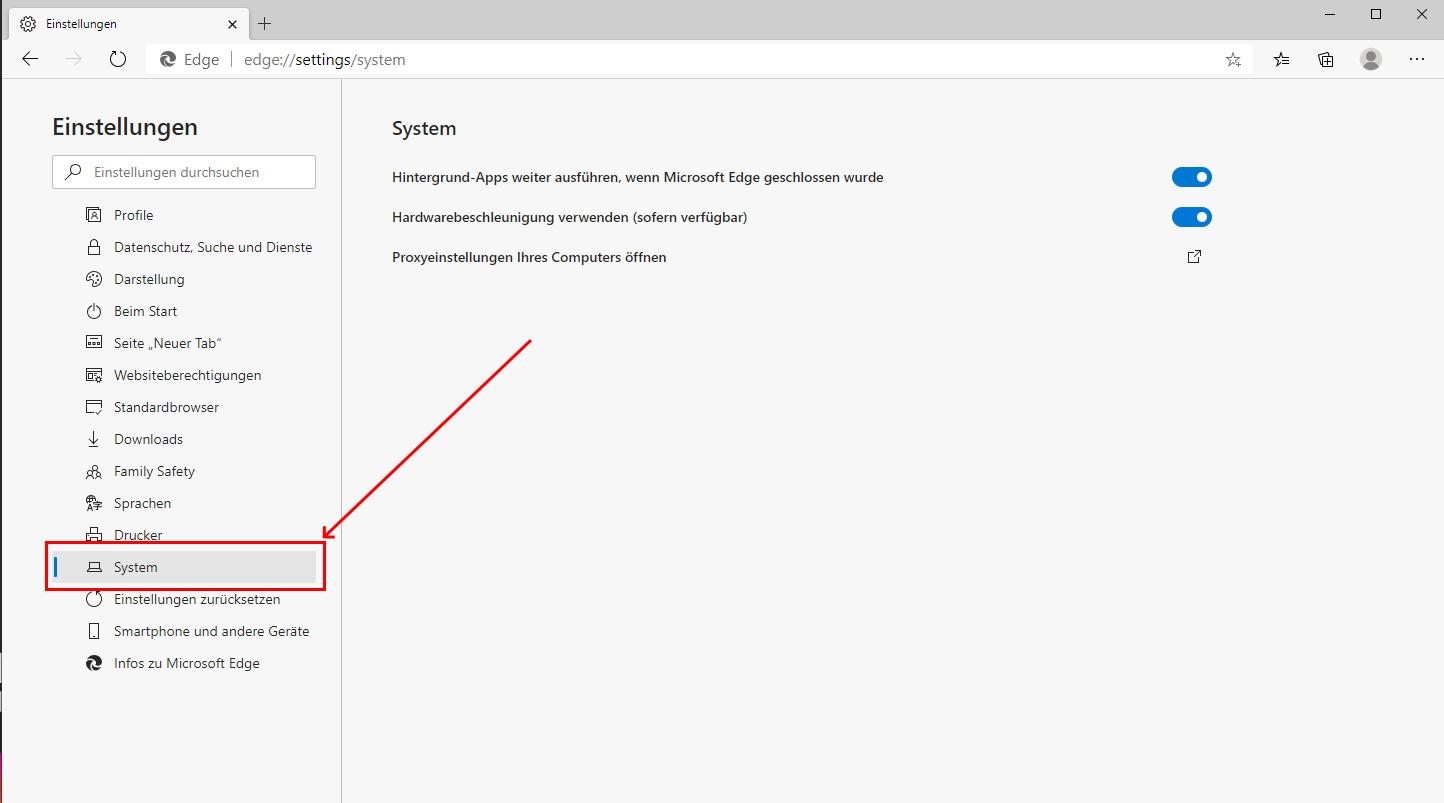Click the Einstellungen durchsuchen search field

[184, 172]
